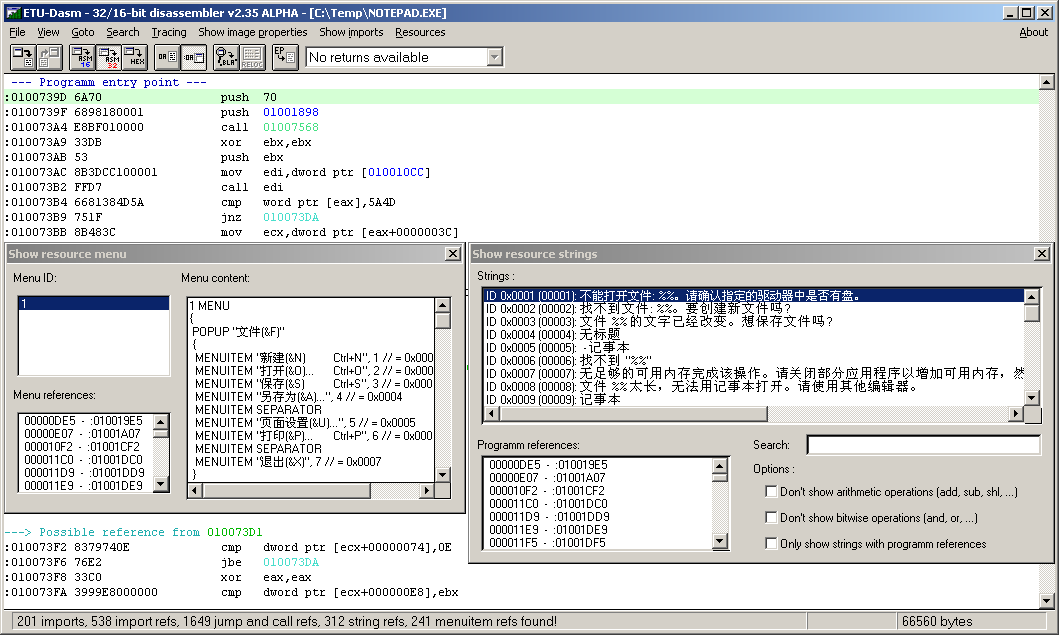The width and height of the screenshot is (1059, 635).
Task: Check Only show strings with programm references
Action: [x=771, y=544]
